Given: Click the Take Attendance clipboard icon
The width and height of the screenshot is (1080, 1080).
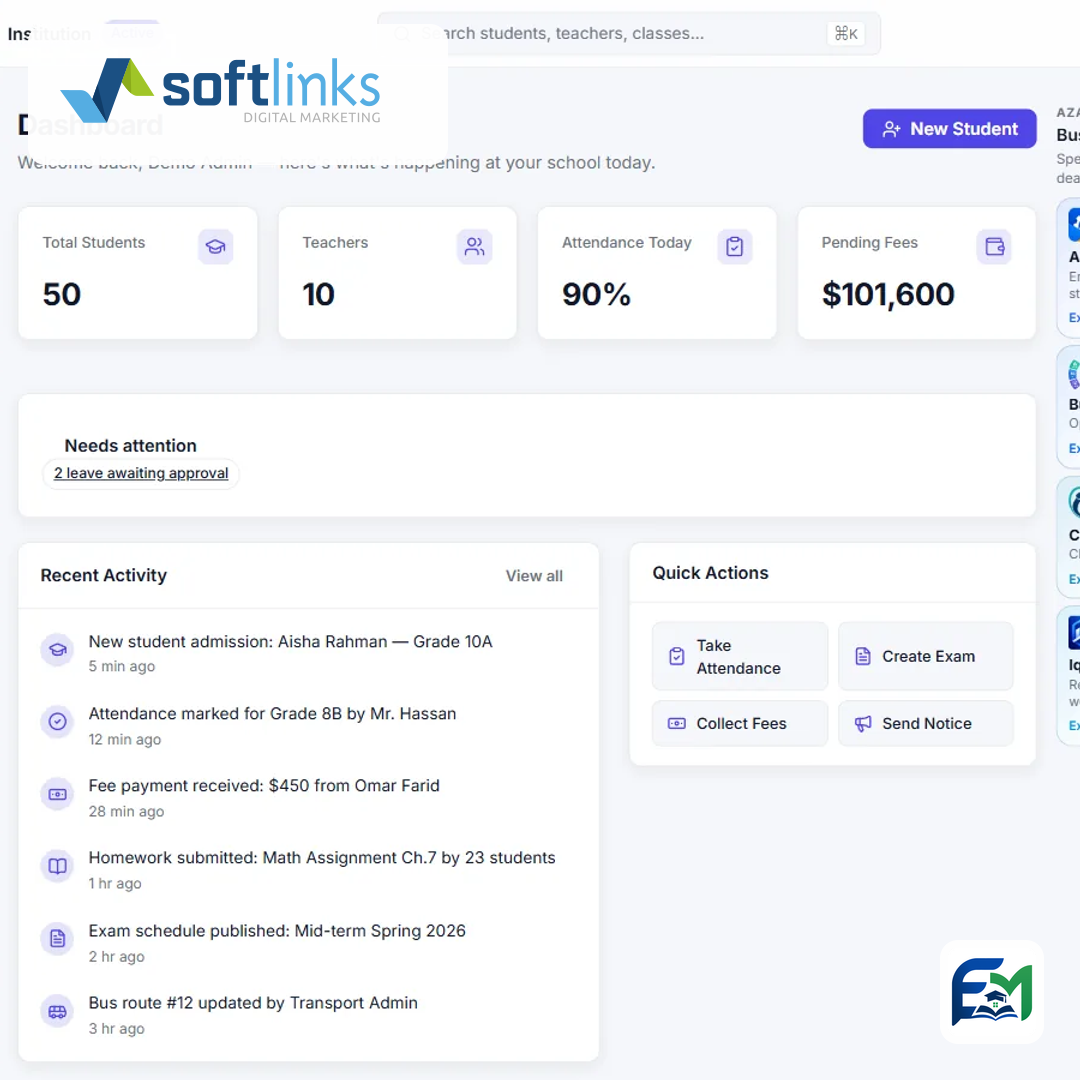Looking at the screenshot, I should [677, 656].
